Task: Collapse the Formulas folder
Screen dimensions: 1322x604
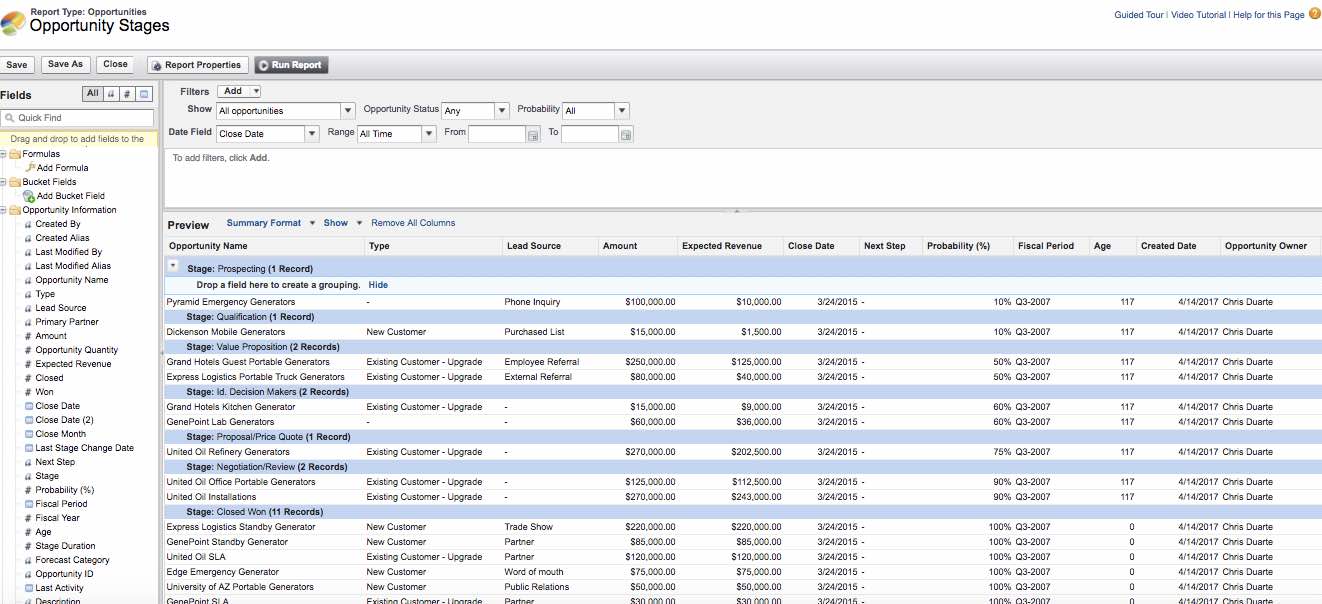Action: [4, 154]
